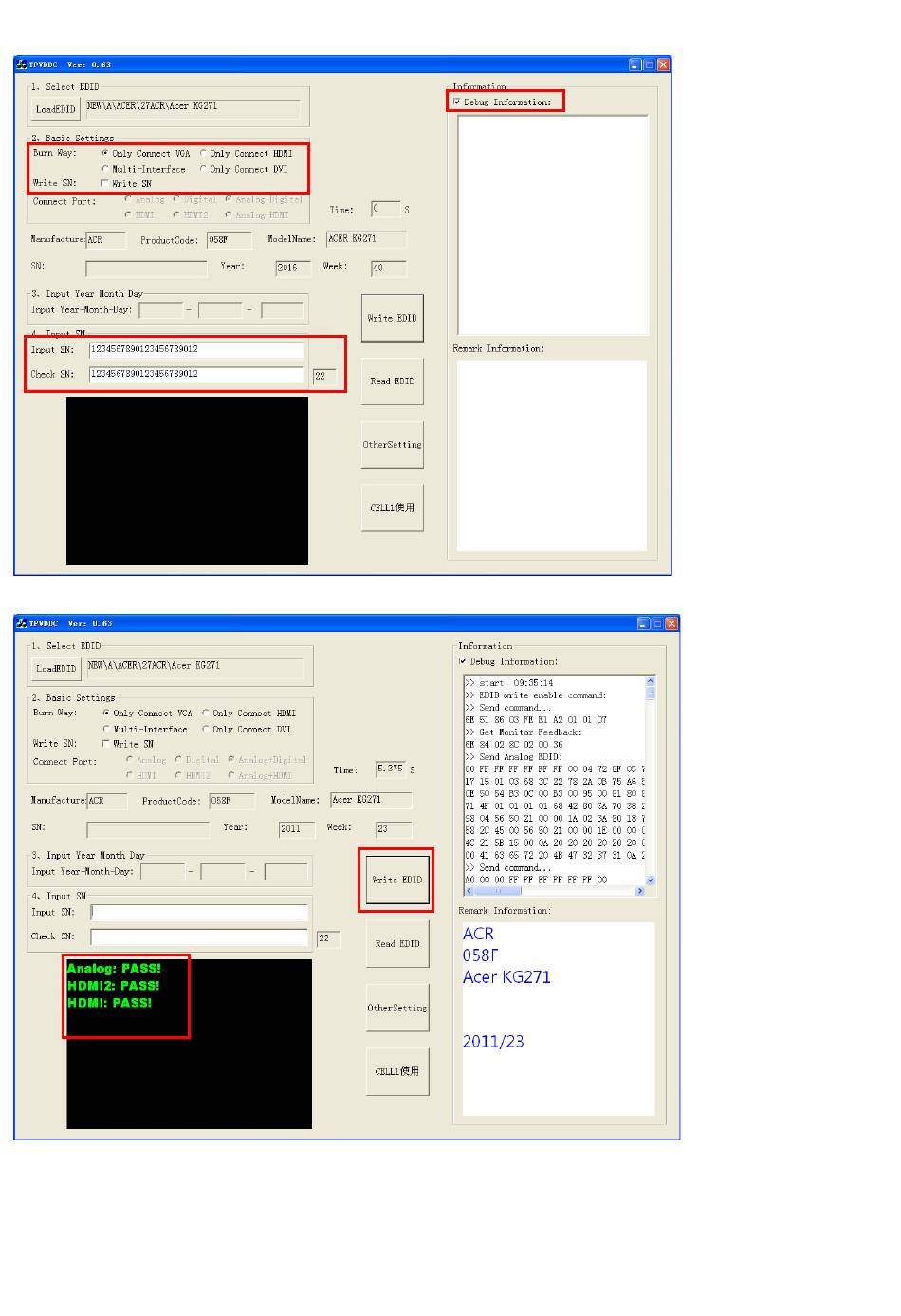
Task: Click 'Acer KG271' in Remark Information
Action: point(506,977)
